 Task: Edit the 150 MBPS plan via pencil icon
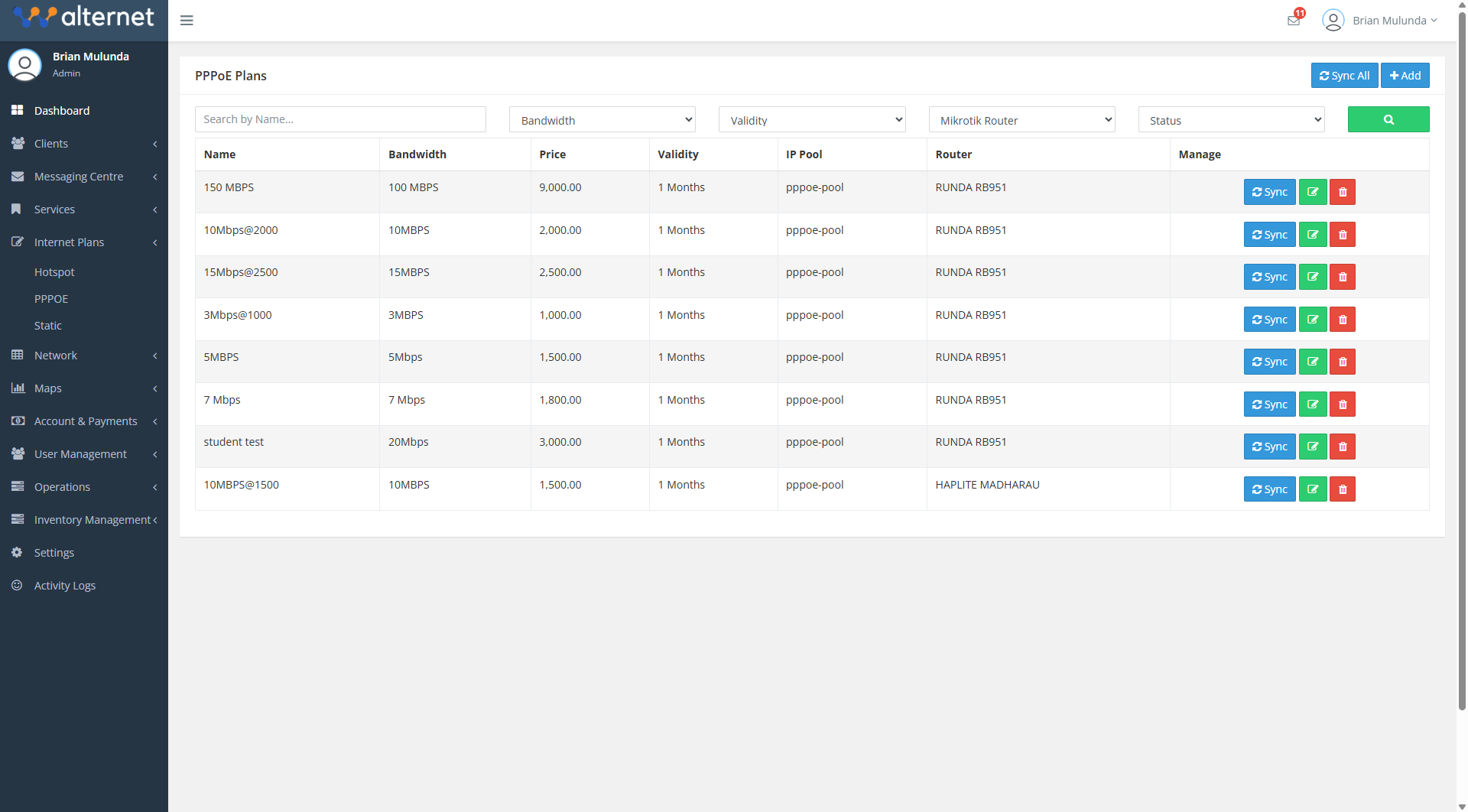1313,192
